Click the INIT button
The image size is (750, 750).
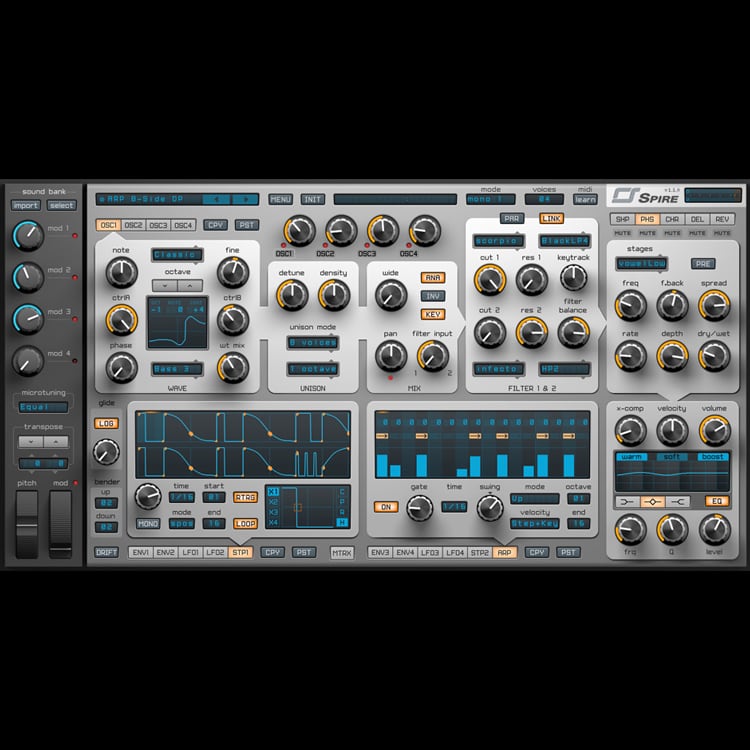coord(313,199)
